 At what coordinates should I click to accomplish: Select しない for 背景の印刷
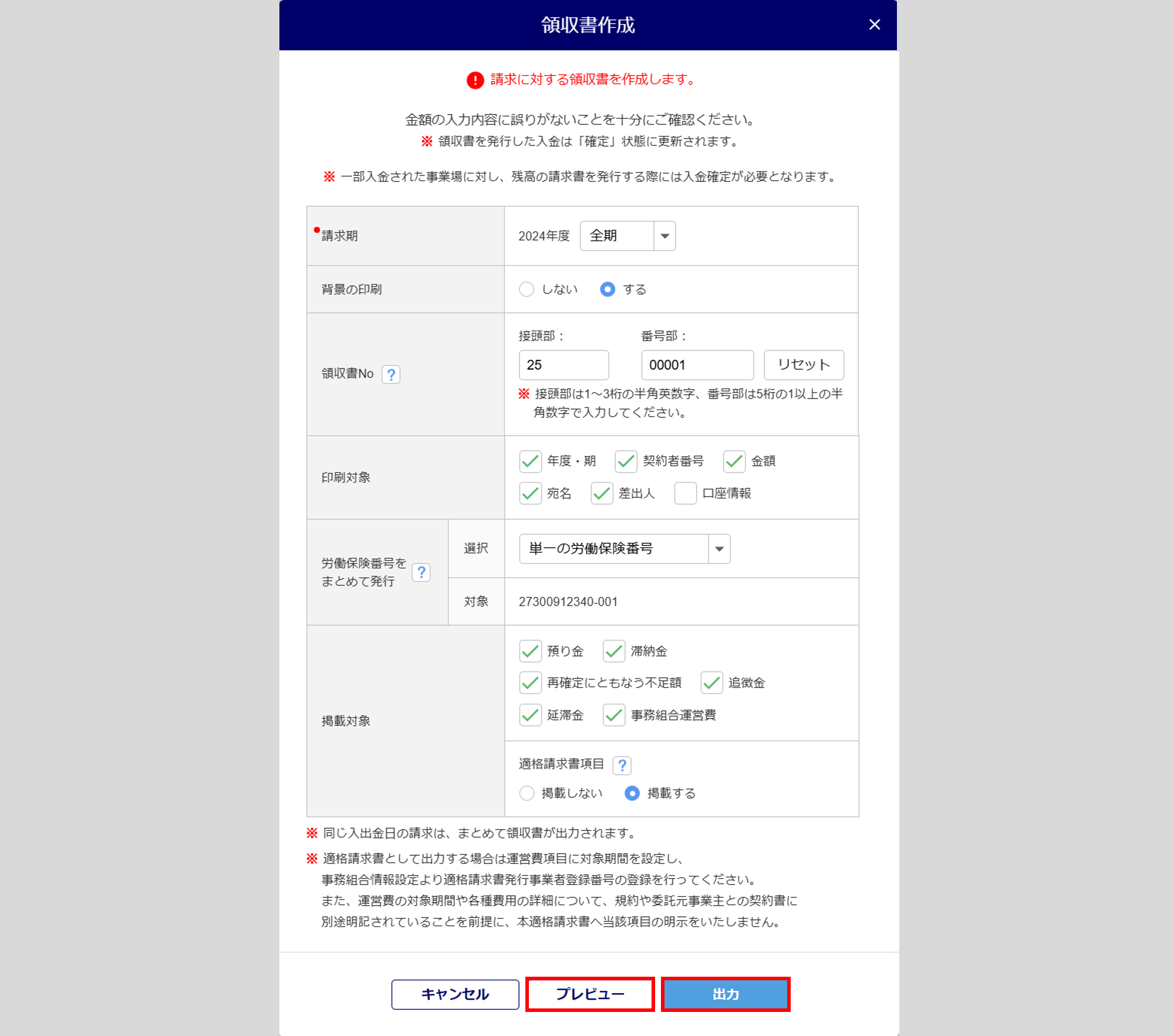click(527, 289)
